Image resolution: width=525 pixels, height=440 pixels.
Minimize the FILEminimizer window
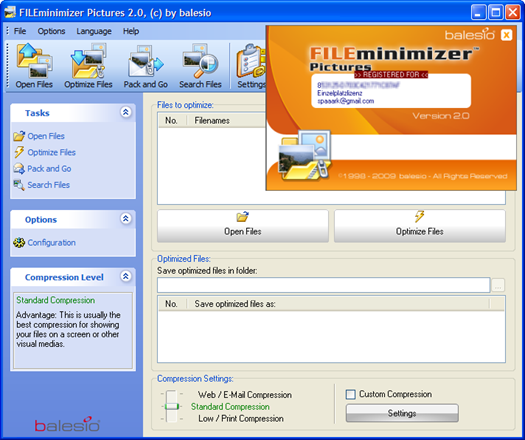click(479, 13)
